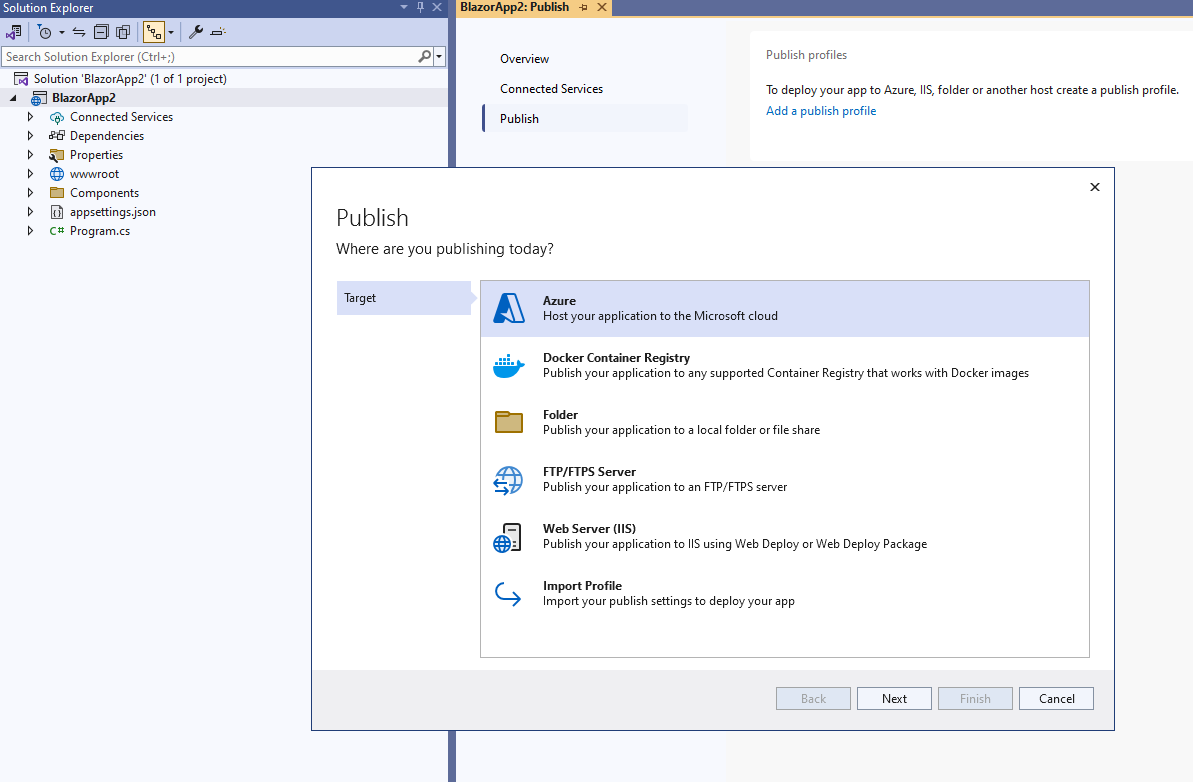Select the BlazorApp2 project row

click(x=224, y=97)
